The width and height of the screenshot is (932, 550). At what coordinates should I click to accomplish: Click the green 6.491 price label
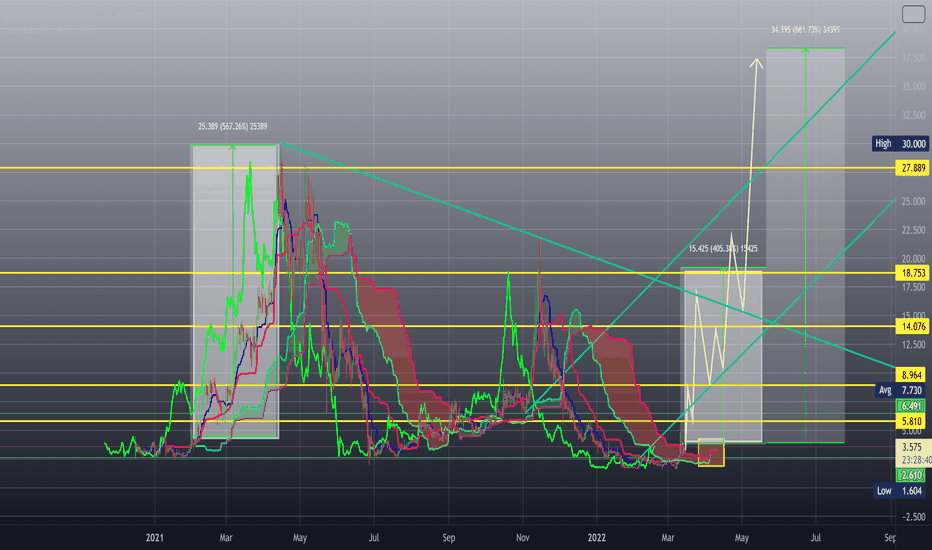point(911,406)
